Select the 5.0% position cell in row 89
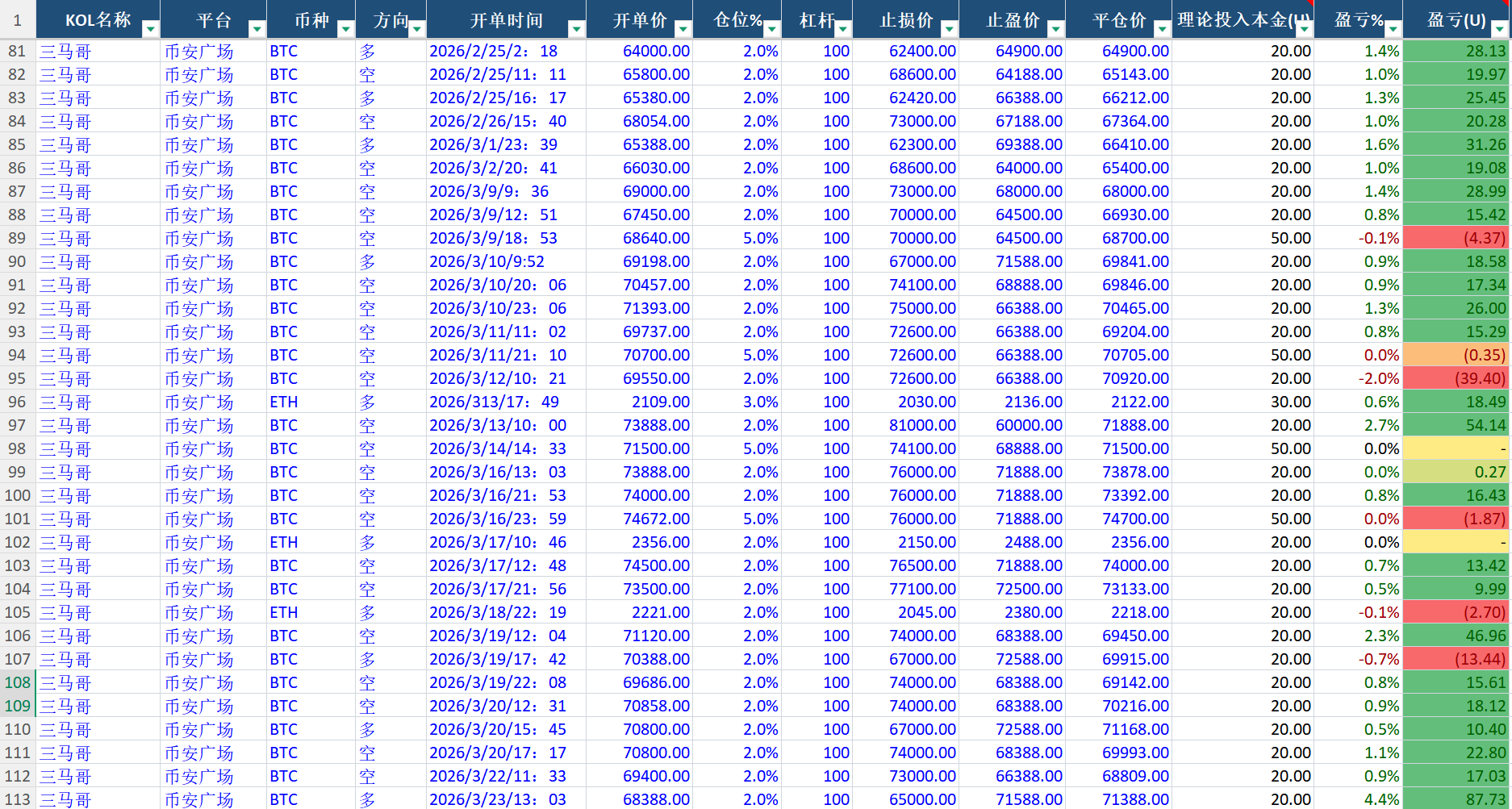1512x809 pixels. (x=737, y=238)
